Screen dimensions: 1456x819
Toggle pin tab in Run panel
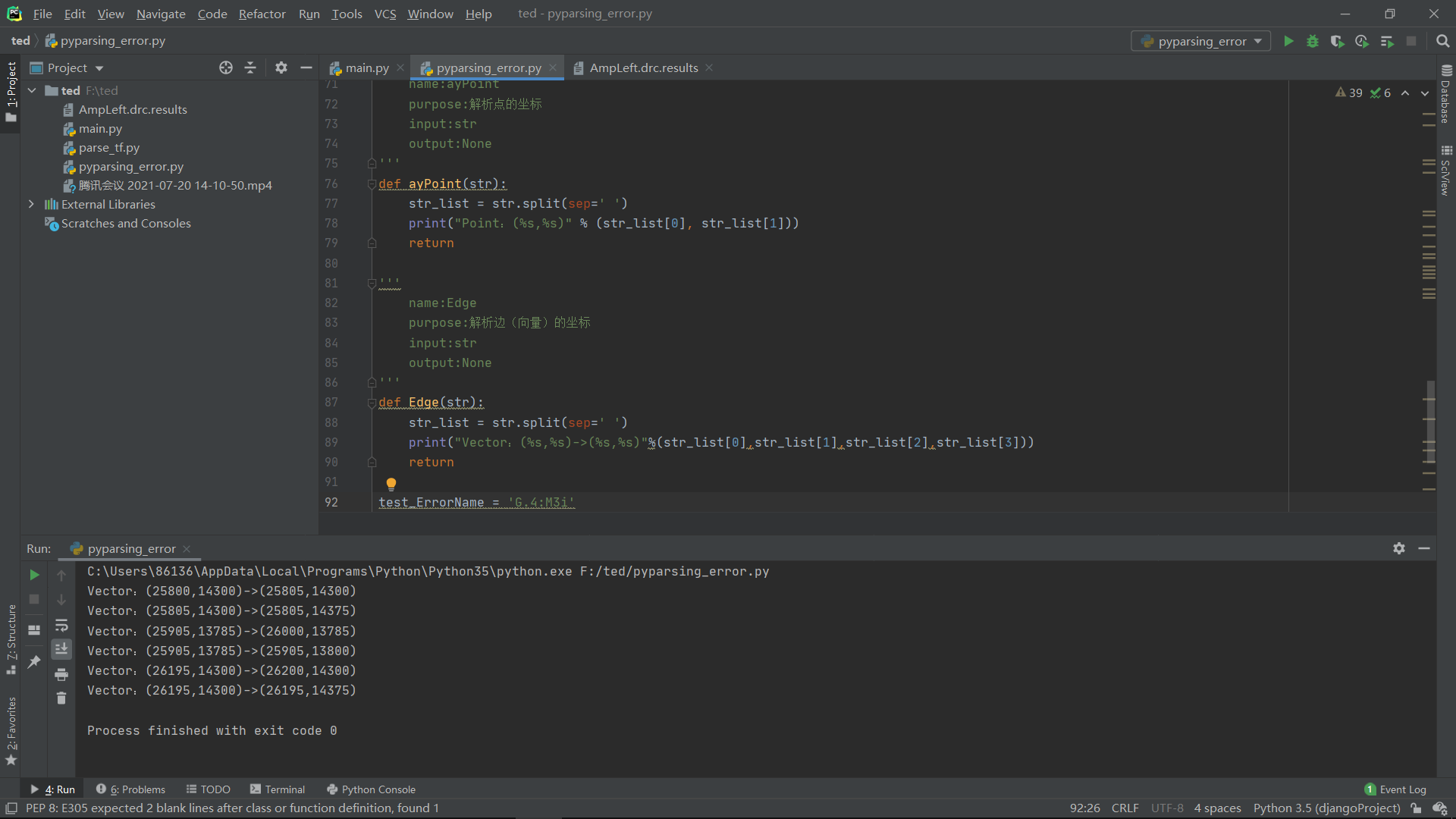pyautogui.click(x=34, y=662)
